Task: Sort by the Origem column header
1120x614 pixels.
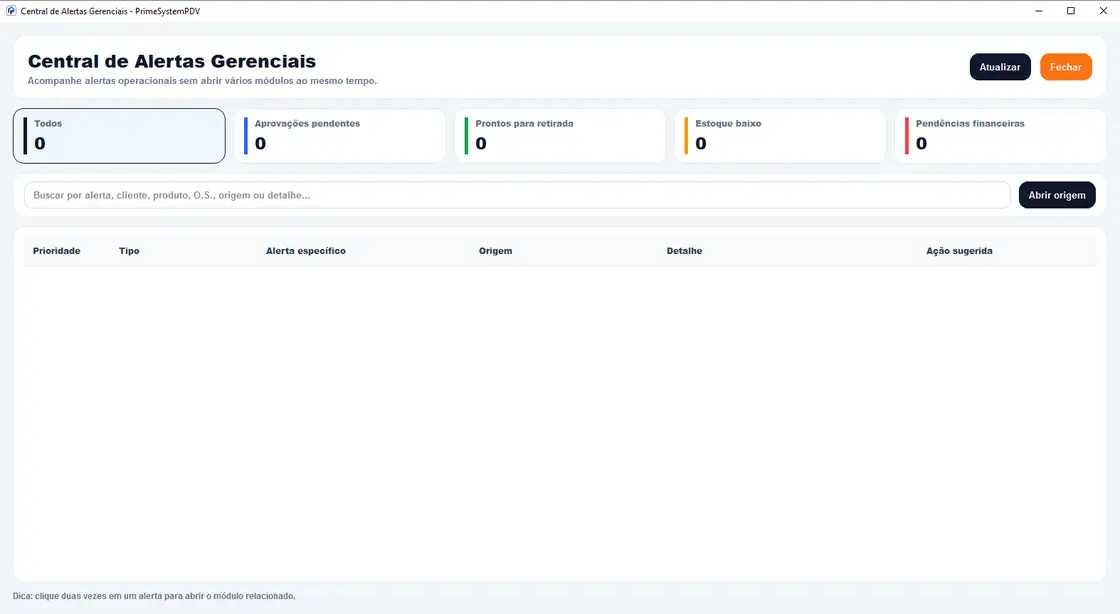Action: [x=496, y=251]
